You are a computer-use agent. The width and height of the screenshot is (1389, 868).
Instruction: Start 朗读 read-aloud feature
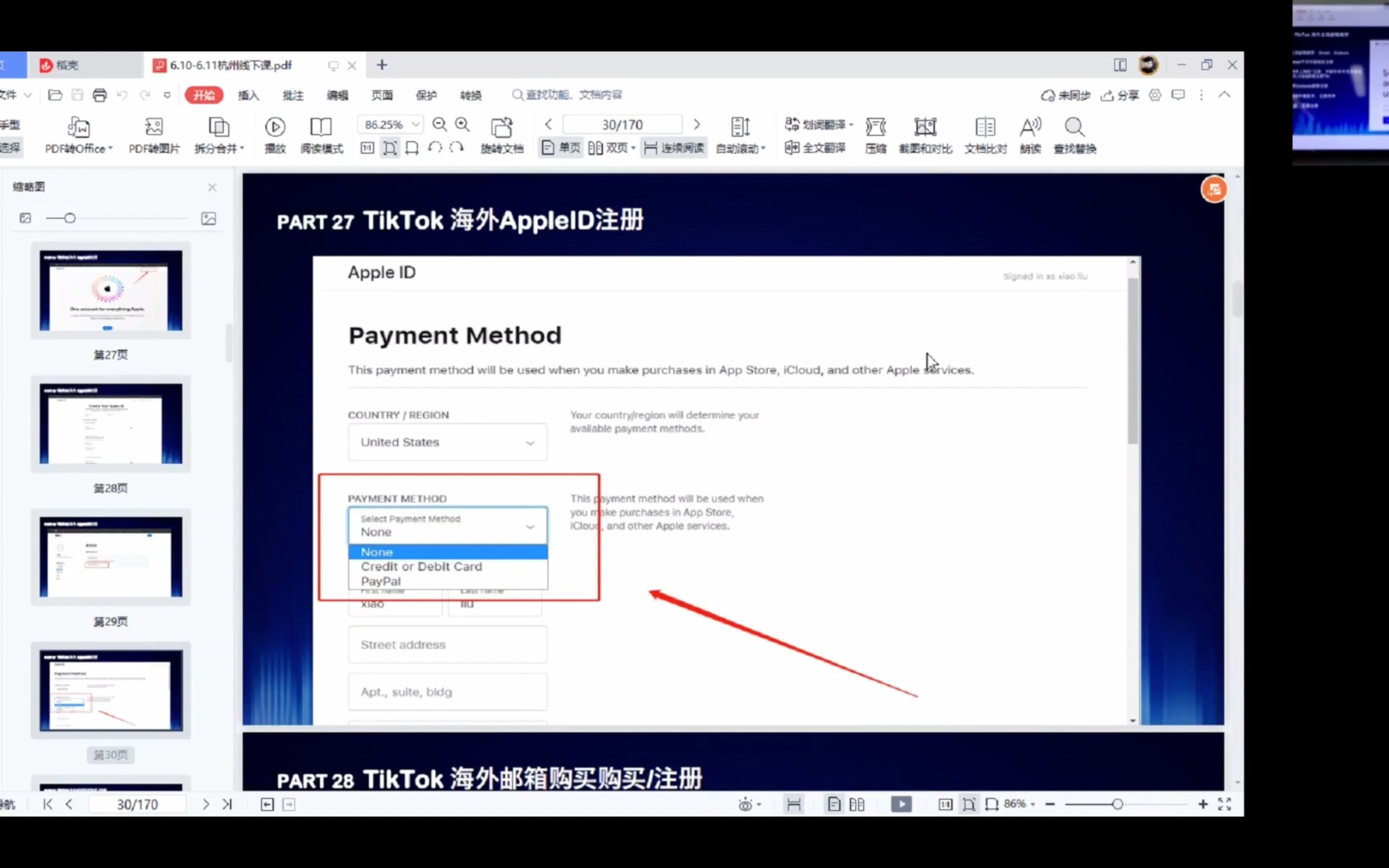click(x=1030, y=136)
